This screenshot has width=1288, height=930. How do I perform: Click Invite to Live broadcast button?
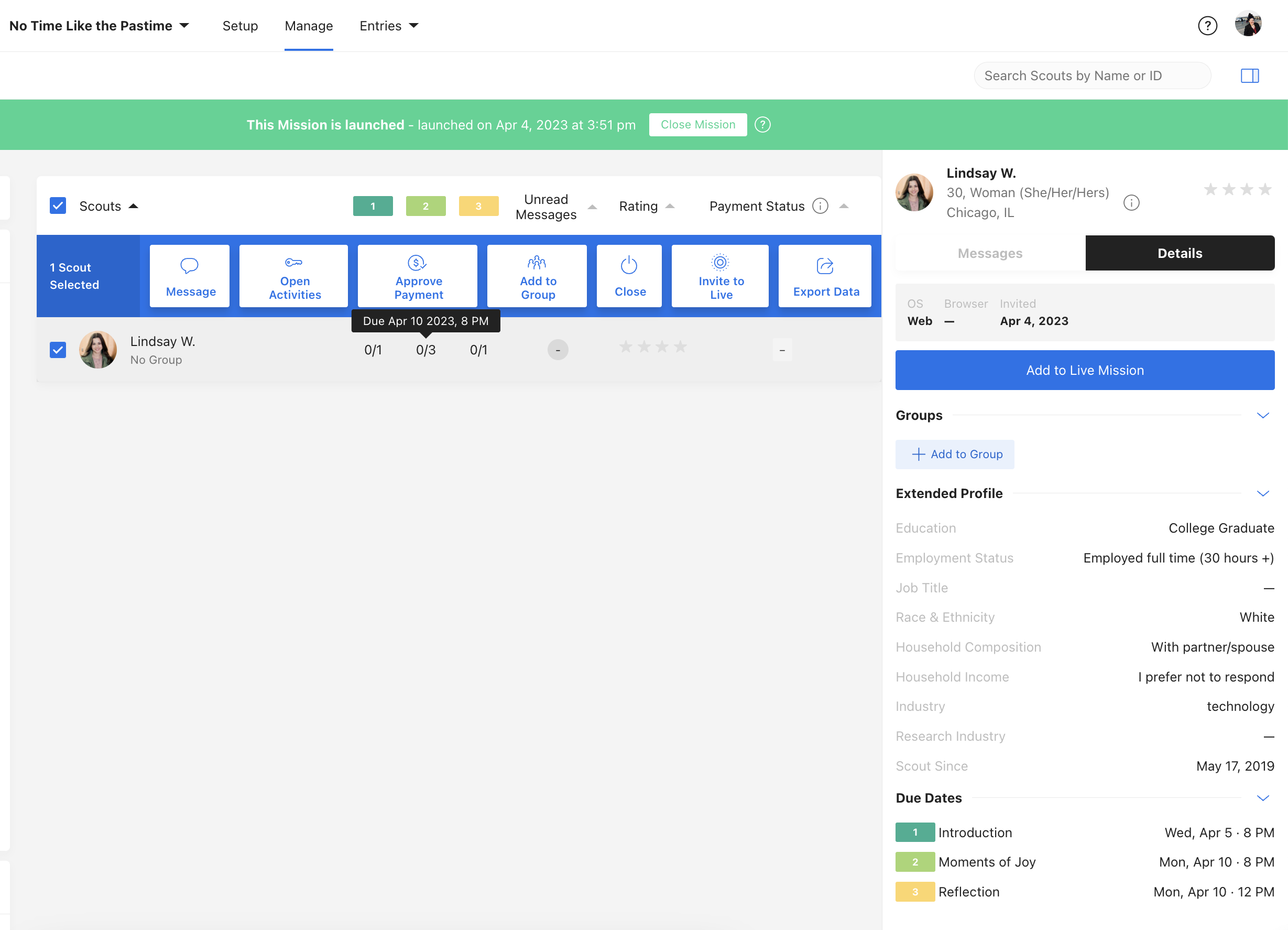[x=720, y=276]
